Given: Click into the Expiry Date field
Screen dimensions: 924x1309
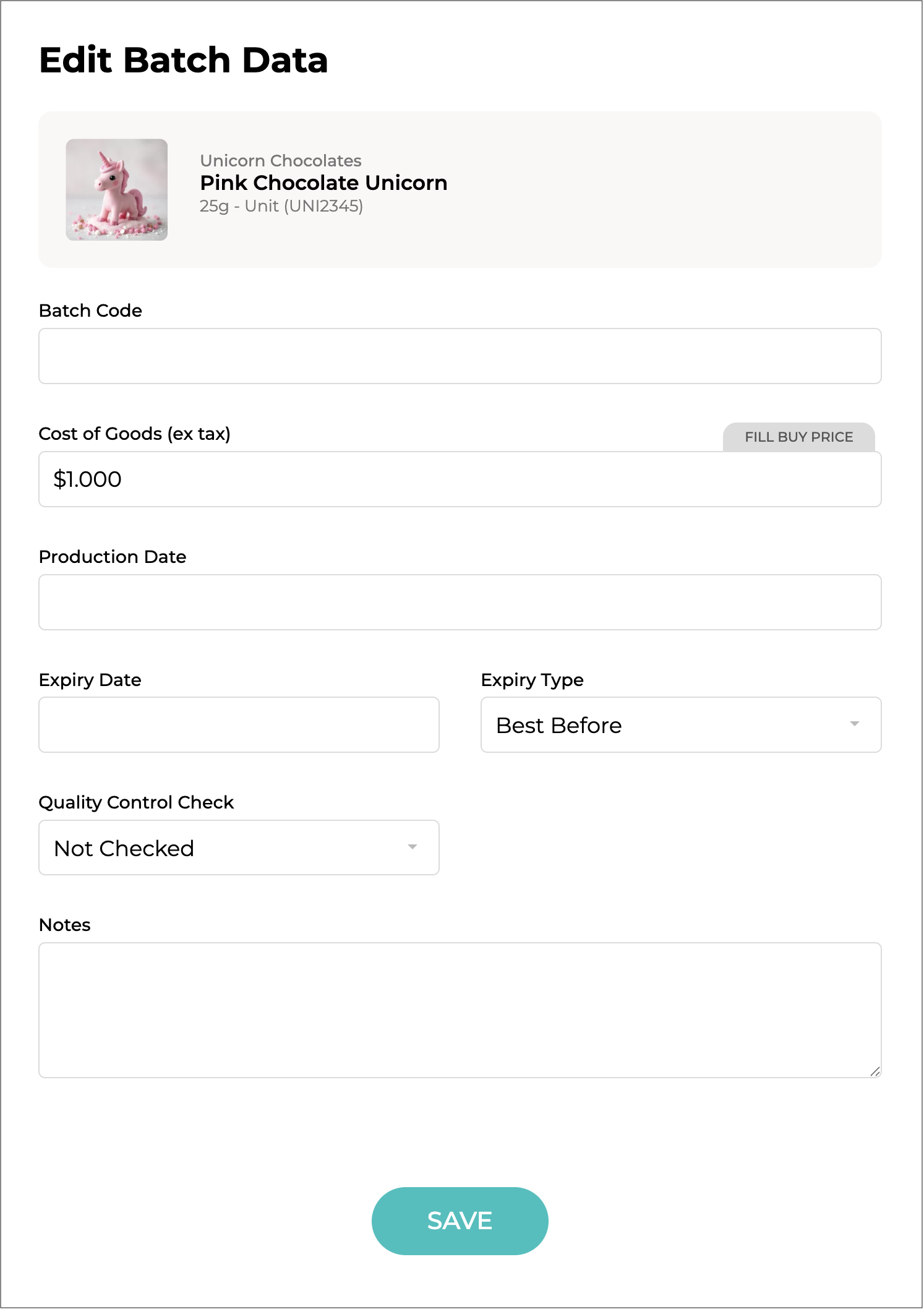Looking at the screenshot, I should [x=239, y=725].
